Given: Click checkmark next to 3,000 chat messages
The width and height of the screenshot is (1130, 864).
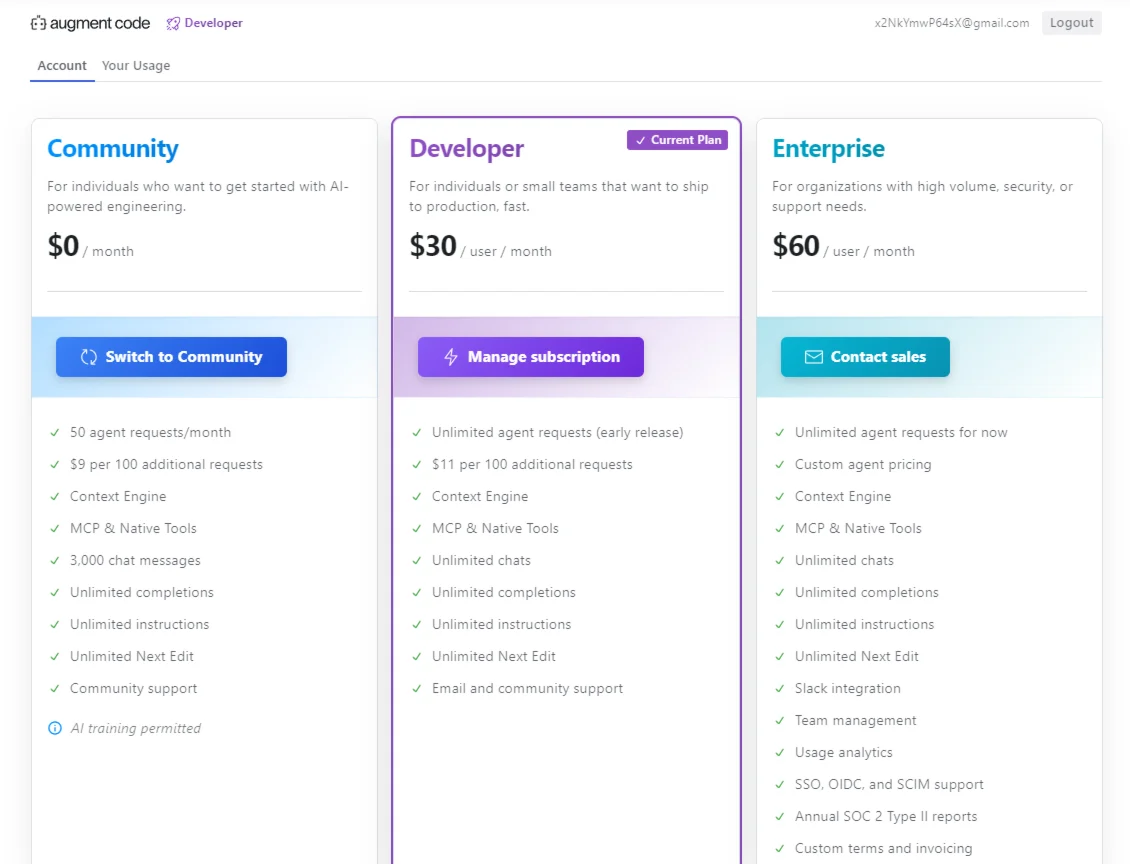Looking at the screenshot, I should pos(55,561).
